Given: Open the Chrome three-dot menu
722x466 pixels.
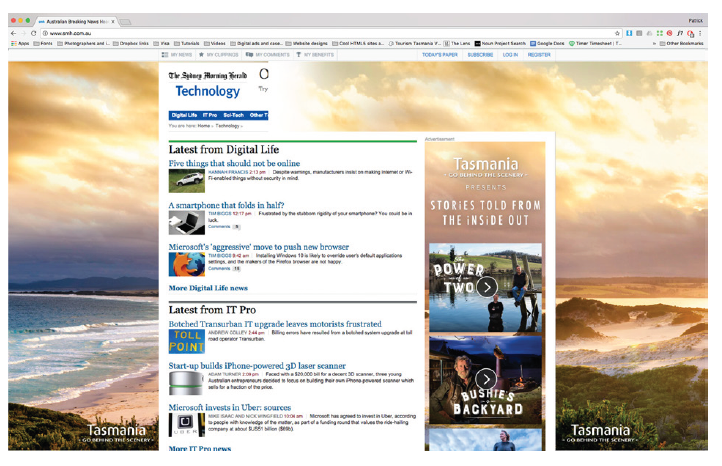Looking at the screenshot, I should 700,33.
